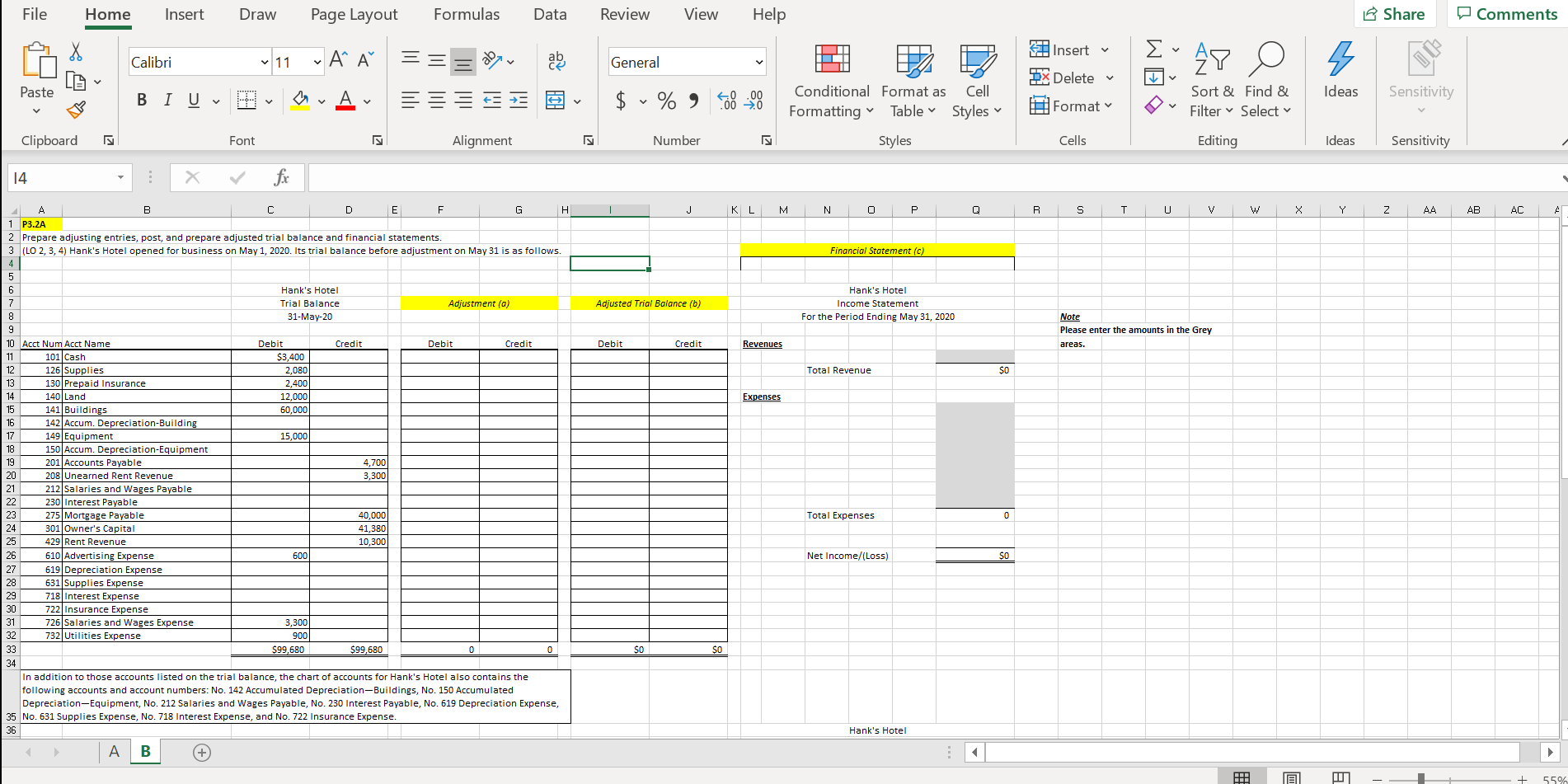Open the Comments pane
Image resolution: width=1568 pixels, height=784 pixels.
pos(1507,13)
